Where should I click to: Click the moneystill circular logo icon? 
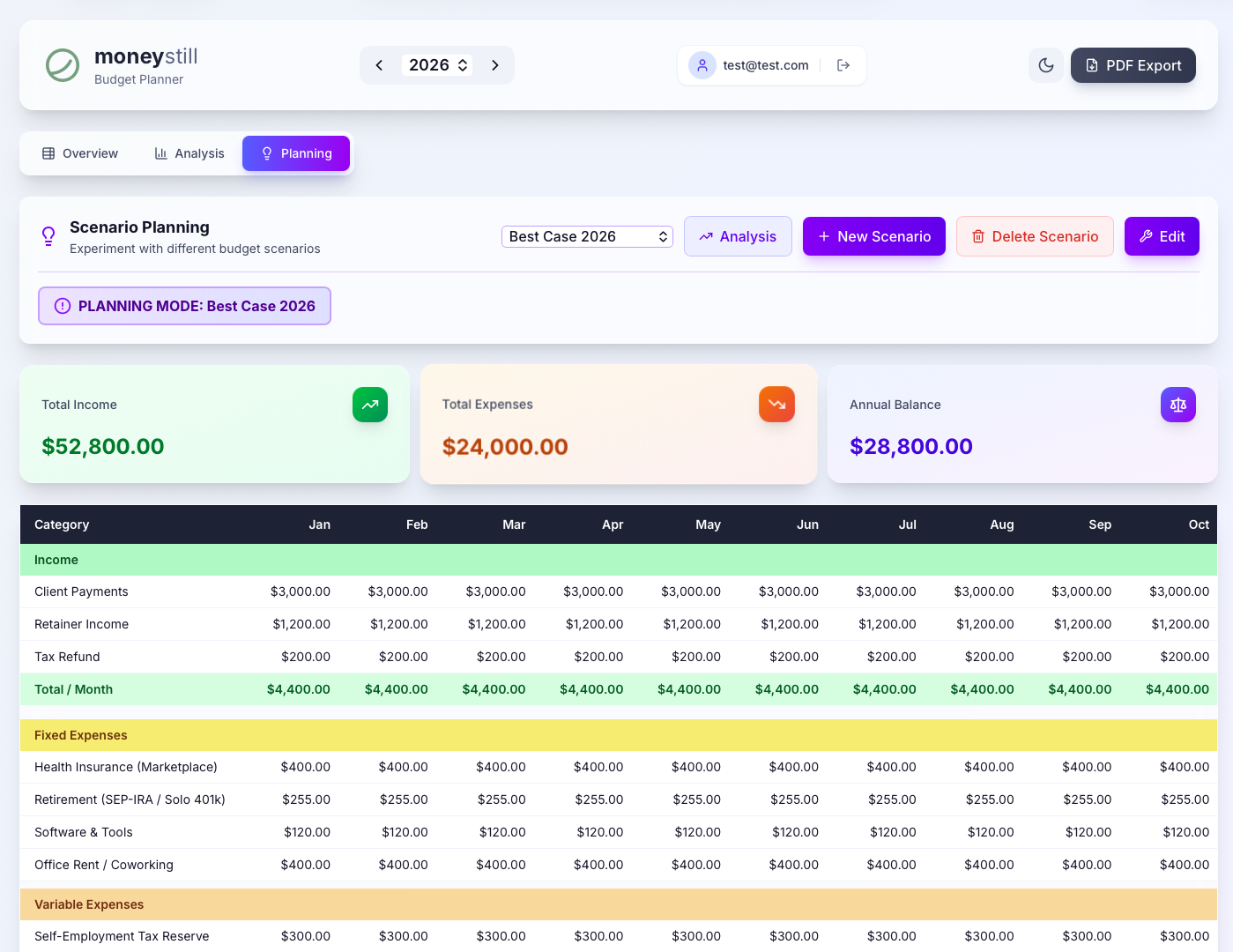click(x=62, y=65)
